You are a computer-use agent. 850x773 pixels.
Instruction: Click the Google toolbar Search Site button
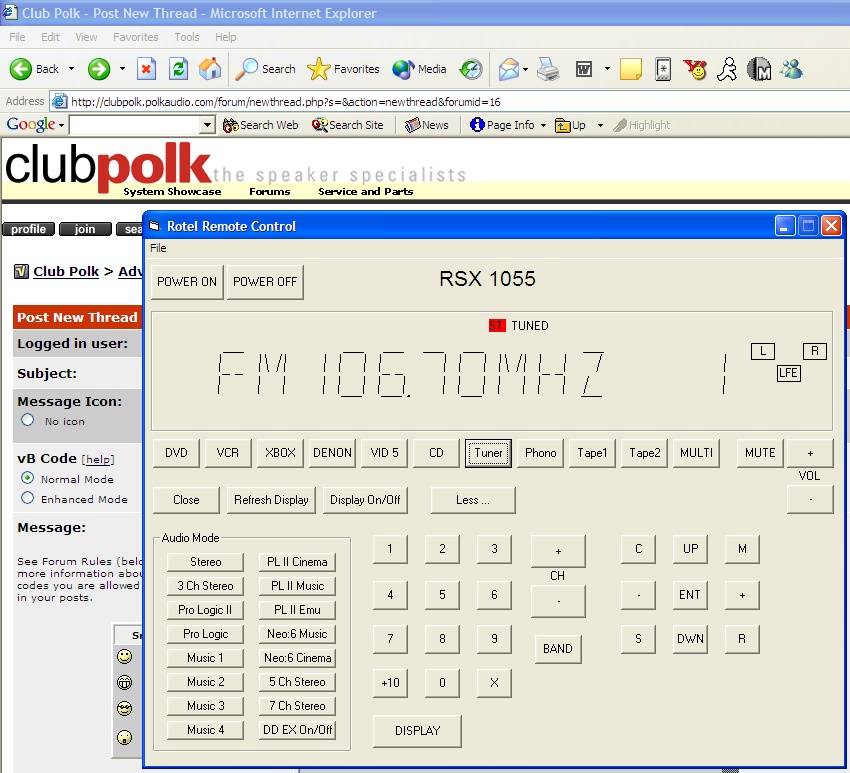[348, 125]
